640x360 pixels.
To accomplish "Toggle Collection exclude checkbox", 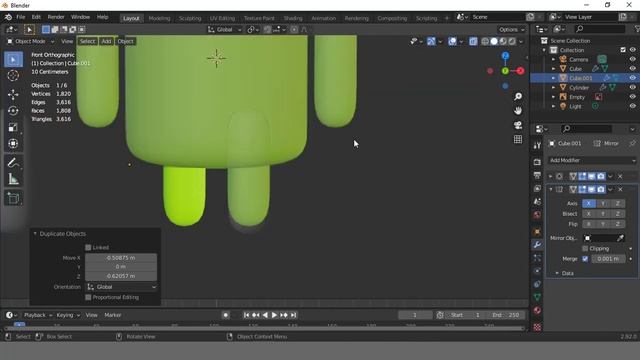I will (623, 50).
